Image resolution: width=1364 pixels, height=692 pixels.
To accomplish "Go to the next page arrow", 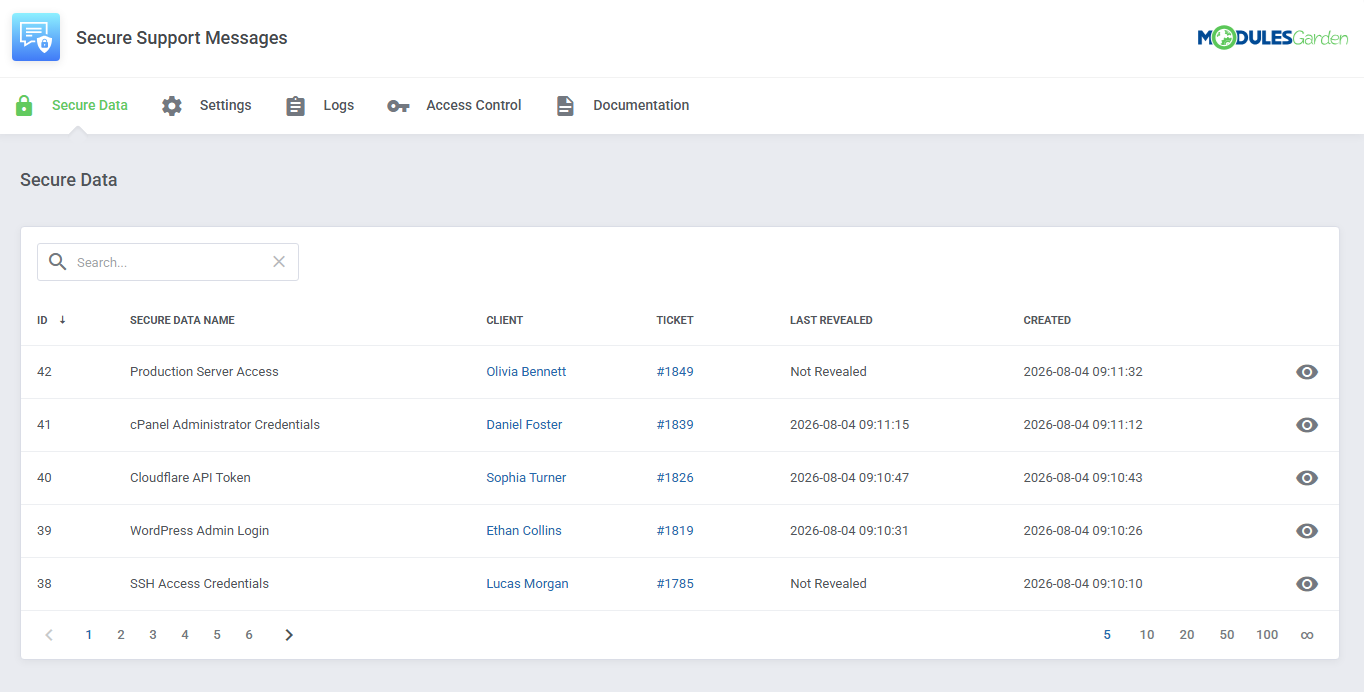I will click(x=289, y=635).
